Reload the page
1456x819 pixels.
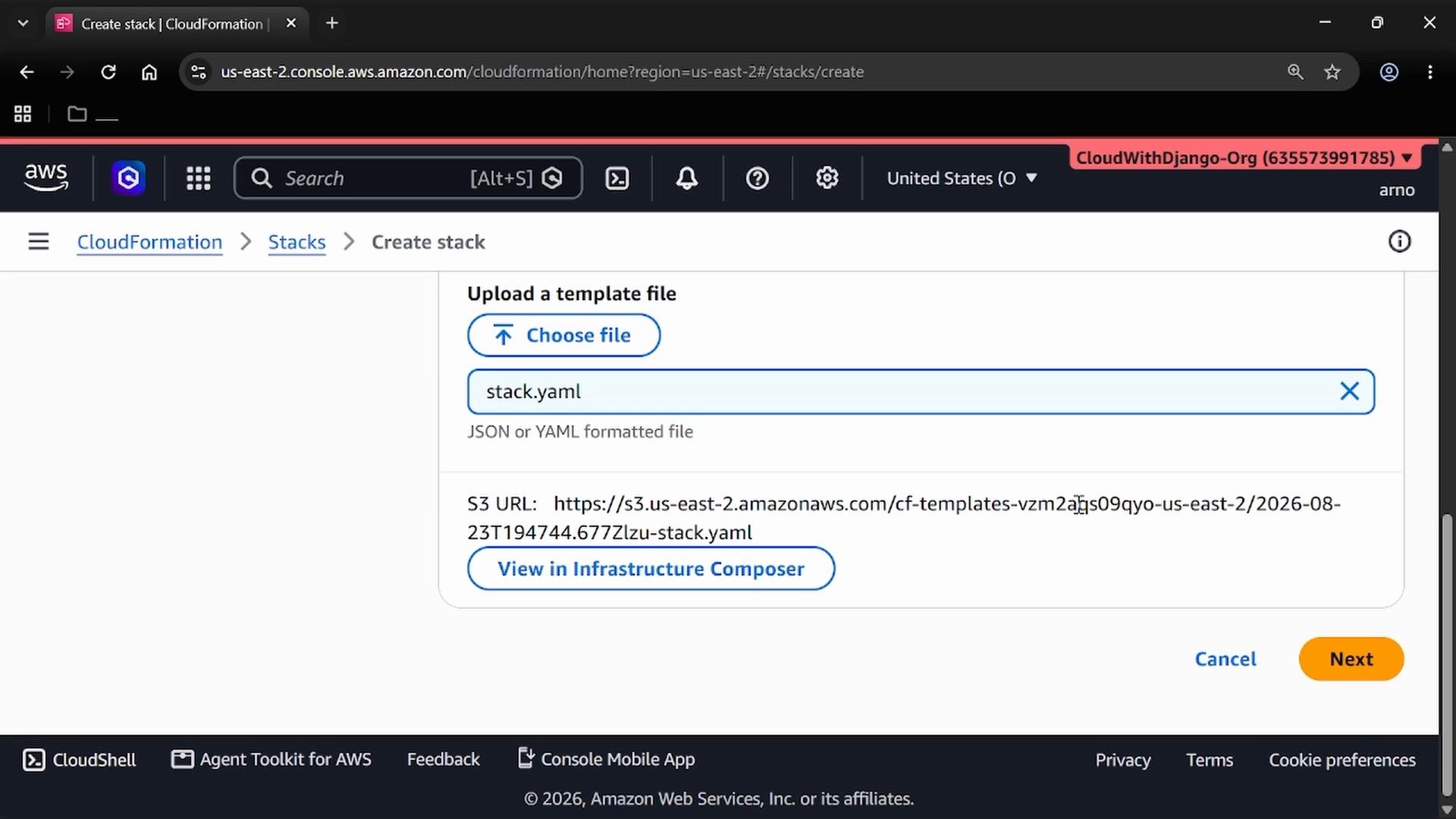pyautogui.click(x=108, y=72)
